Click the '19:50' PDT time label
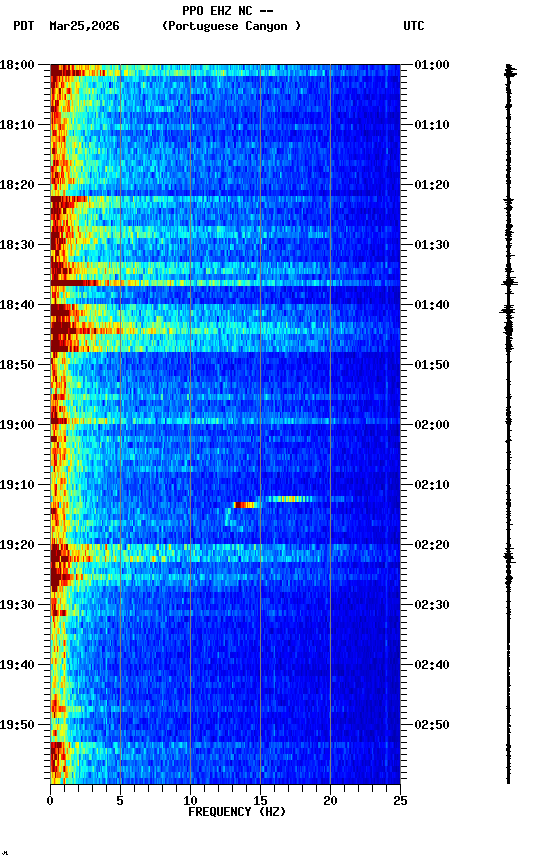Screen dimensions: 552x864 [17, 726]
